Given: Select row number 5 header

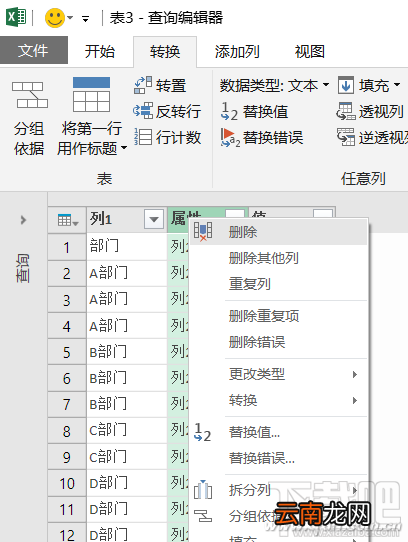Looking at the screenshot, I should pyautogui.click(x=67, y=352).
